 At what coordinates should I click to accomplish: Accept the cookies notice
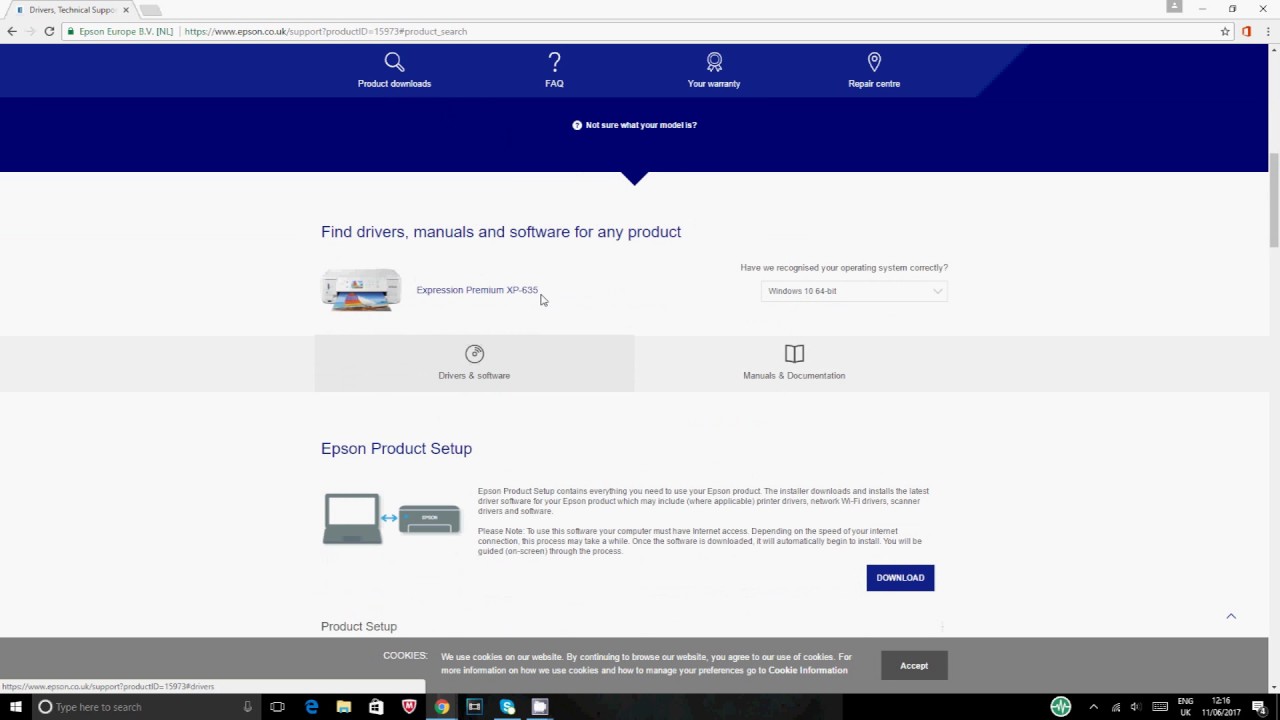(x=914, y=665)
